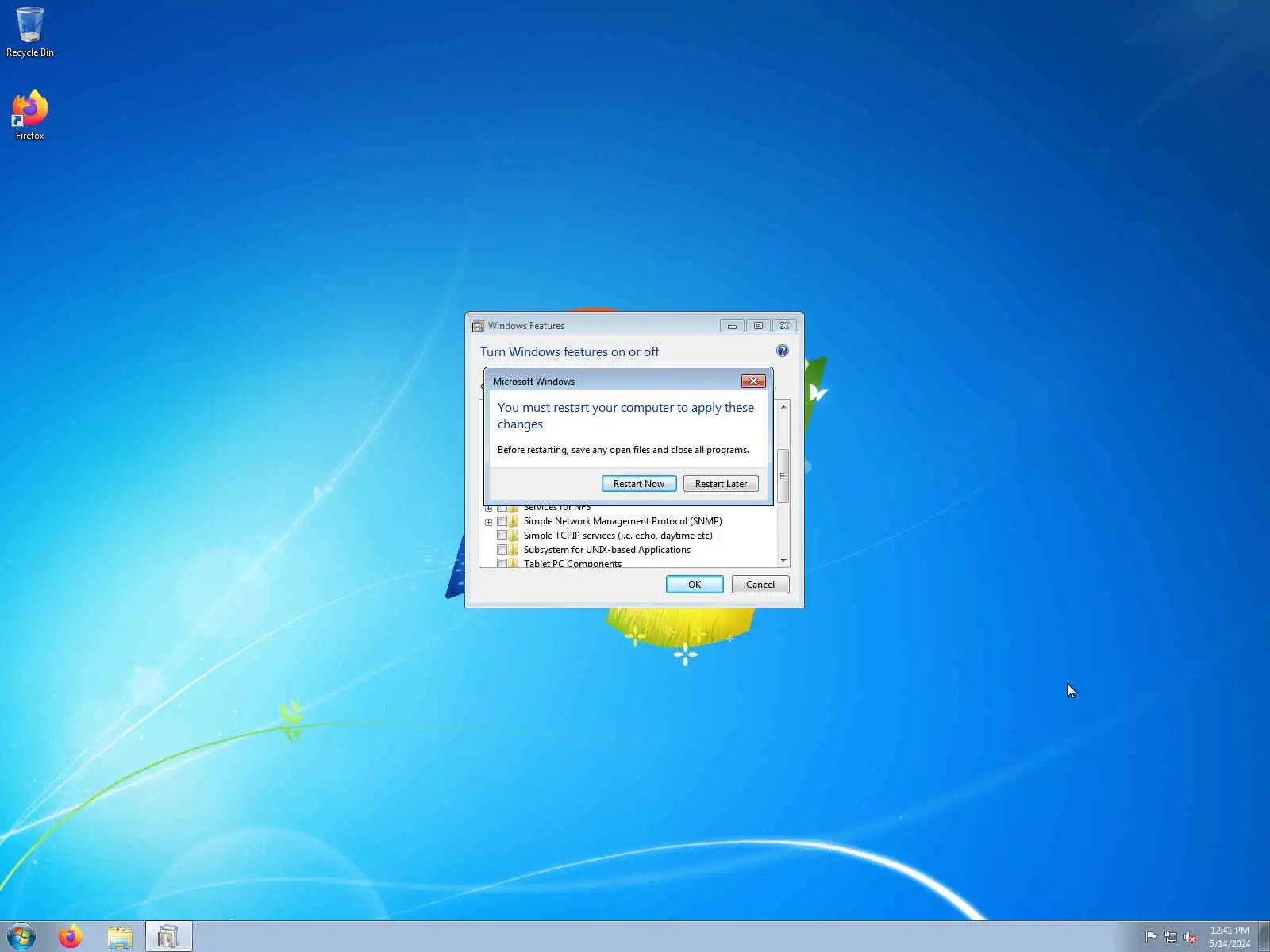The image size is (1270, 952).
Task: Open the Windows Start menu
Action: (21, 937)
